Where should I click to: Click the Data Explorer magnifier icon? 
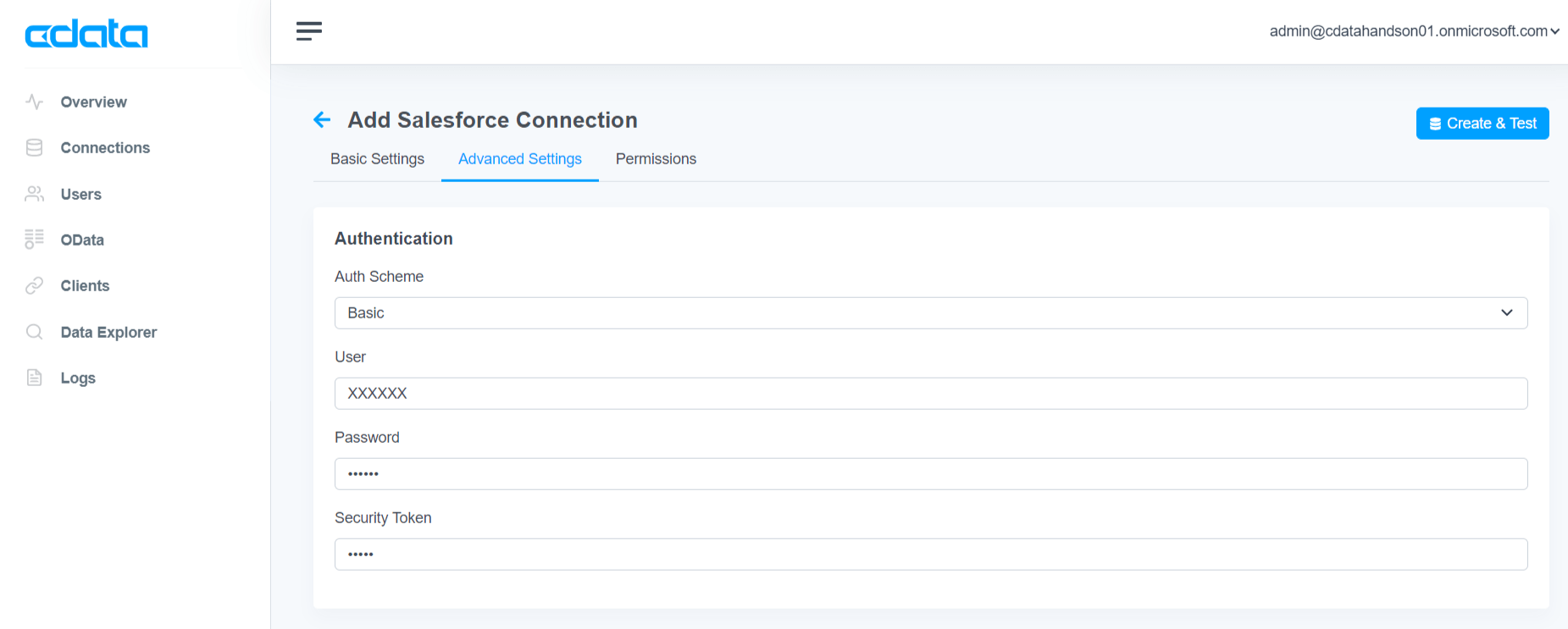[34, 332]
